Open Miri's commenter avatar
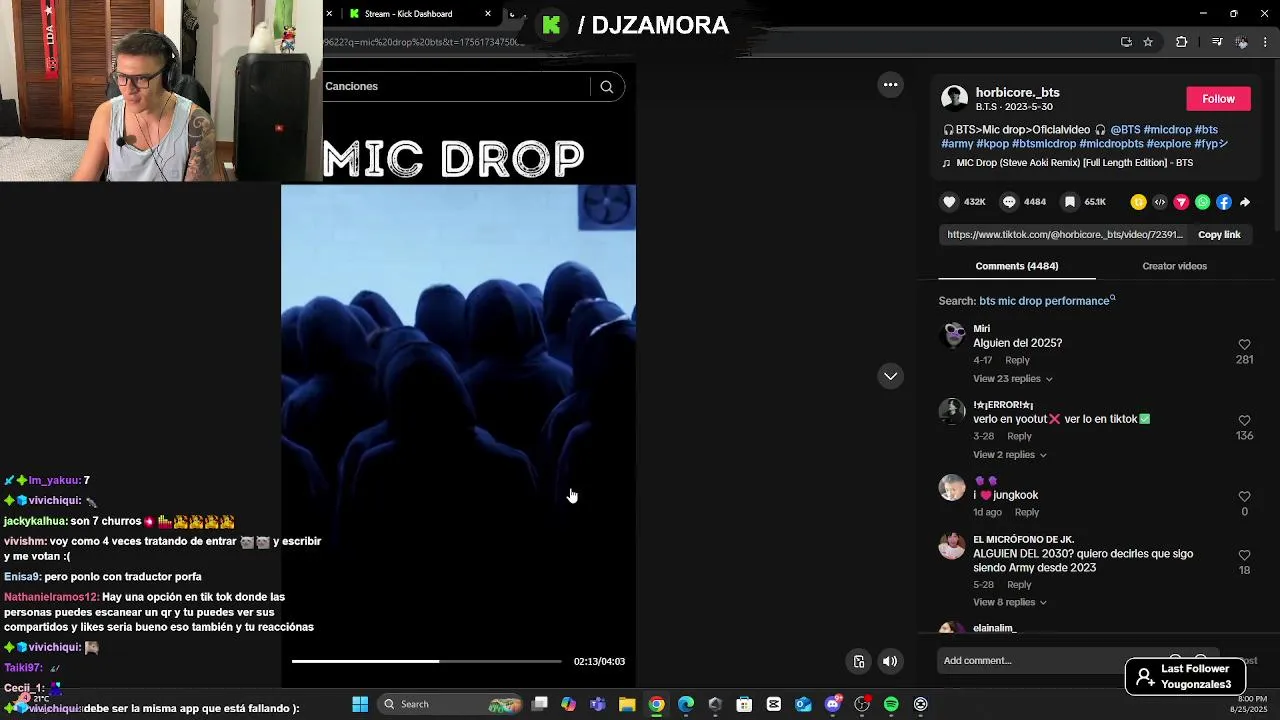The image size is (1280, 720). coord(954,335)
